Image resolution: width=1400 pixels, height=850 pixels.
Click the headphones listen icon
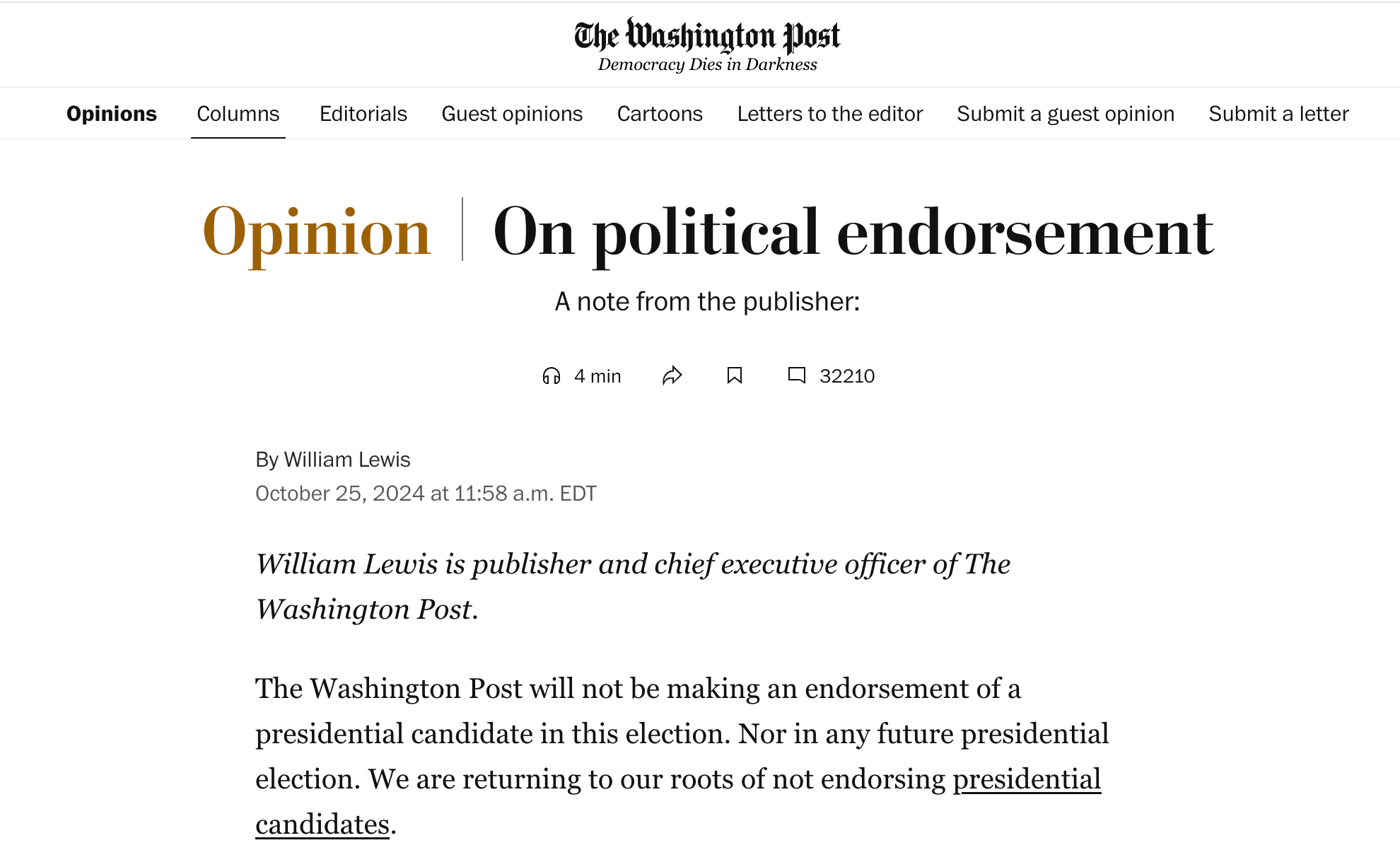[552, 375]
